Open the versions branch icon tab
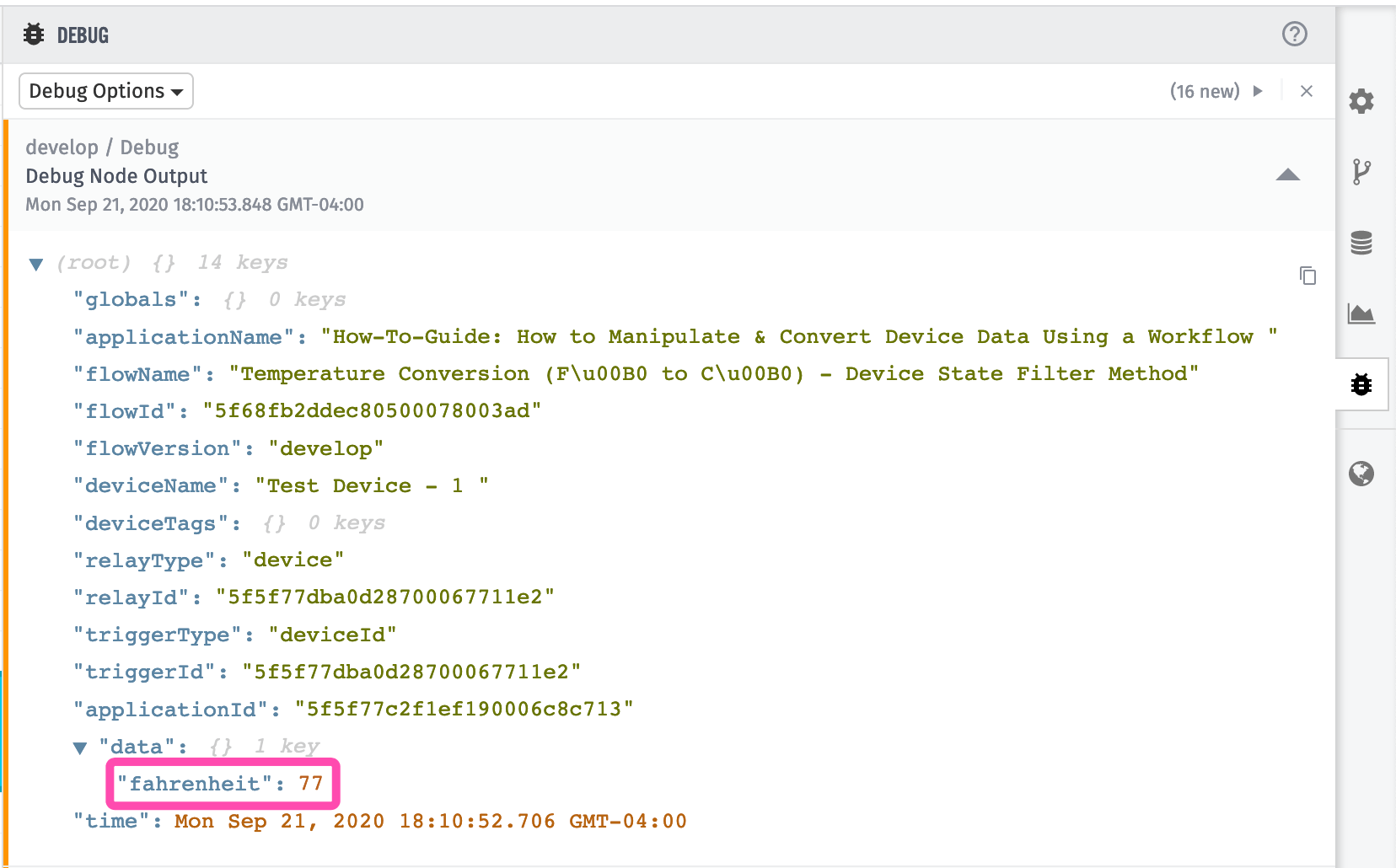The width and height of the screenshot is (1396, 868). click(1361, 172)
